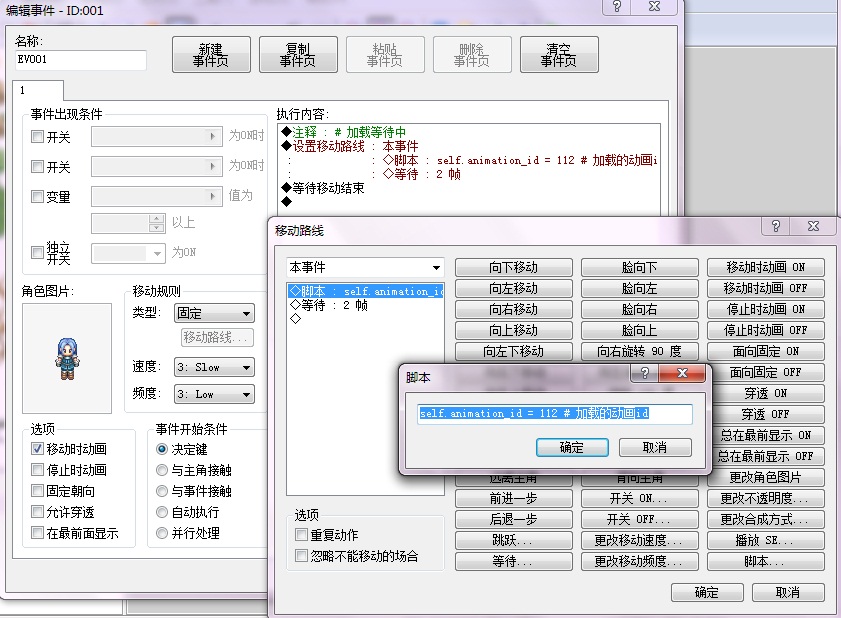
Task: Click 前进一步 command button
Action: click(513, 498)
